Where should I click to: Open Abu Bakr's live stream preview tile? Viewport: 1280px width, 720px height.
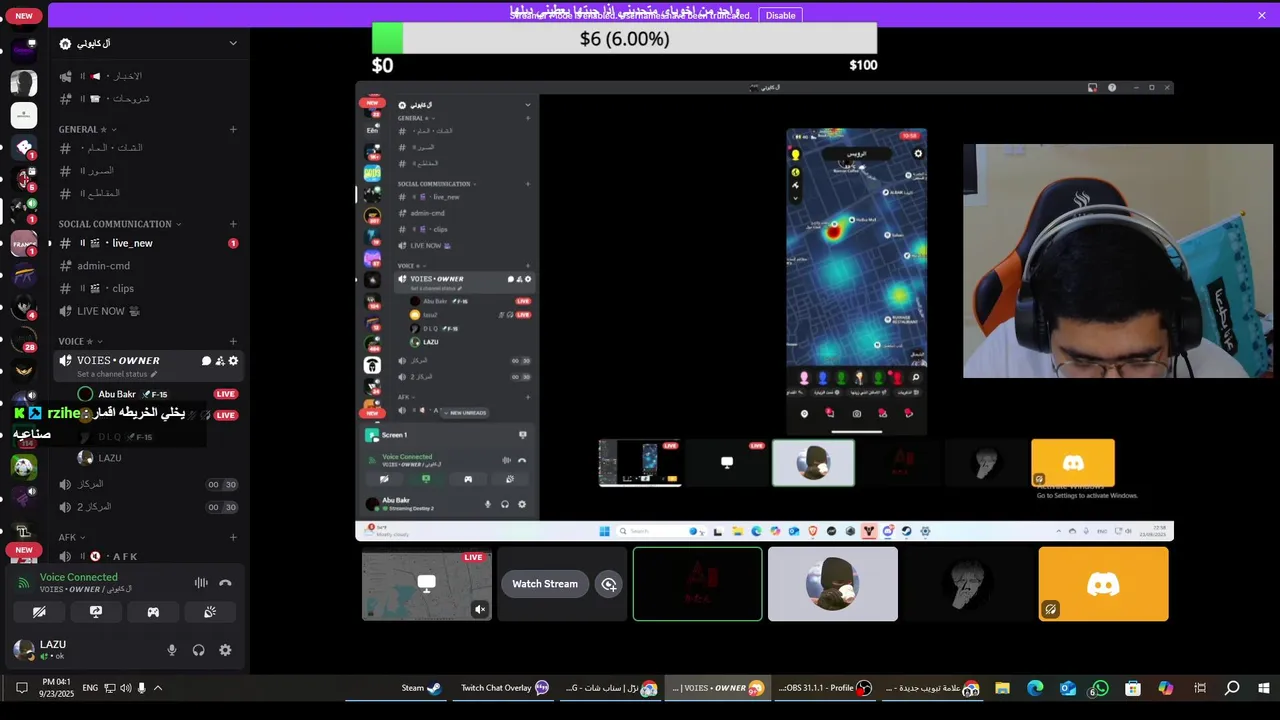(427, 584)
